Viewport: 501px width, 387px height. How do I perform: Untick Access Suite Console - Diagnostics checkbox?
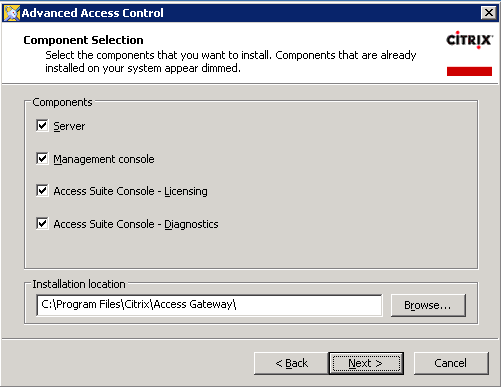[x=42, y=223]
